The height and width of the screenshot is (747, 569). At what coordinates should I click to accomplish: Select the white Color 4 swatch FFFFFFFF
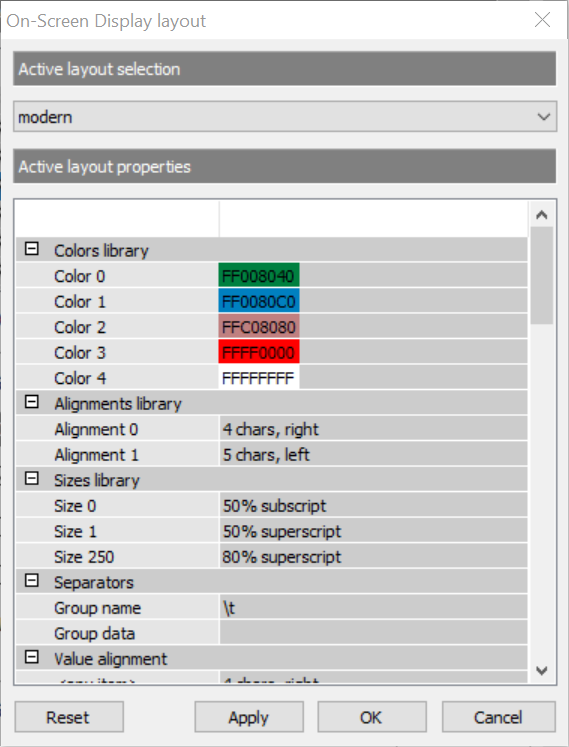coord(259,378)
